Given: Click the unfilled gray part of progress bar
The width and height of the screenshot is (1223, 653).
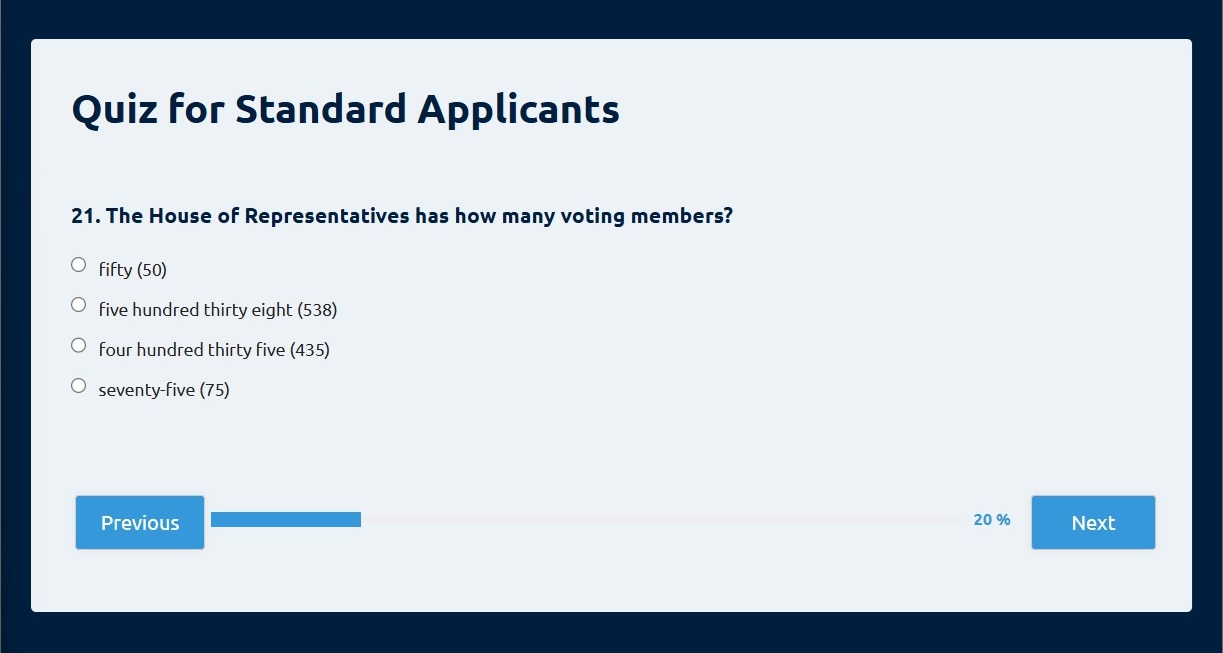Looking at the screenshot, I should (x=660, y=519).
